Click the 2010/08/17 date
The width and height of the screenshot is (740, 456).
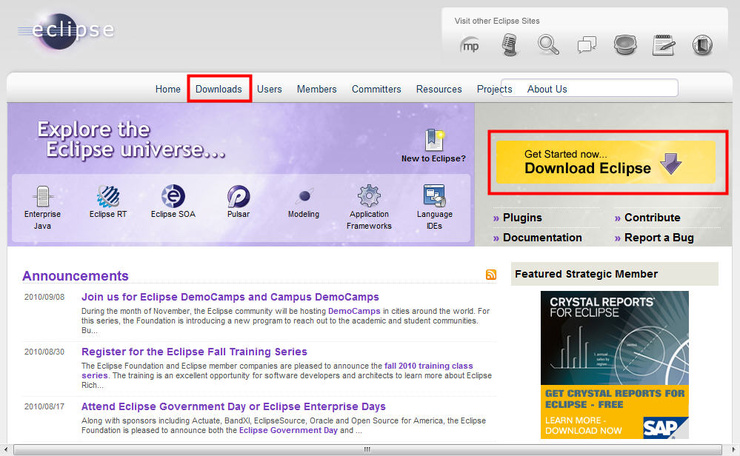44,406
